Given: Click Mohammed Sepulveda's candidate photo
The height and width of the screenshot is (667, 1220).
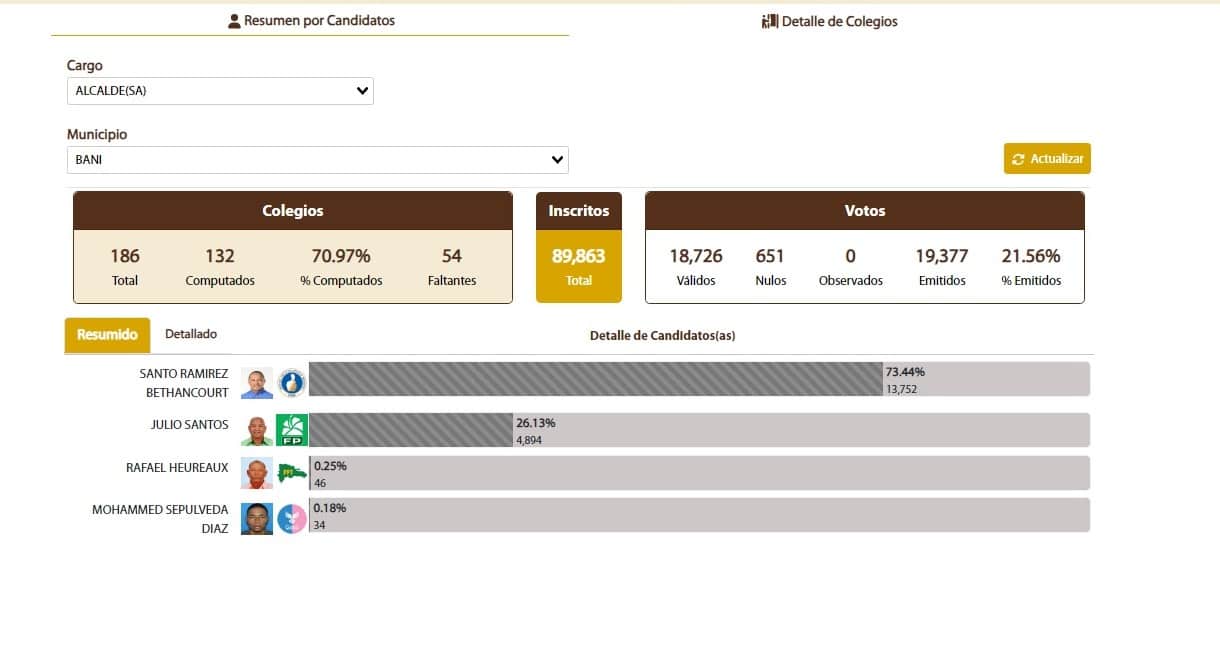Looking at the screenshot, I should tap(257, 517).
